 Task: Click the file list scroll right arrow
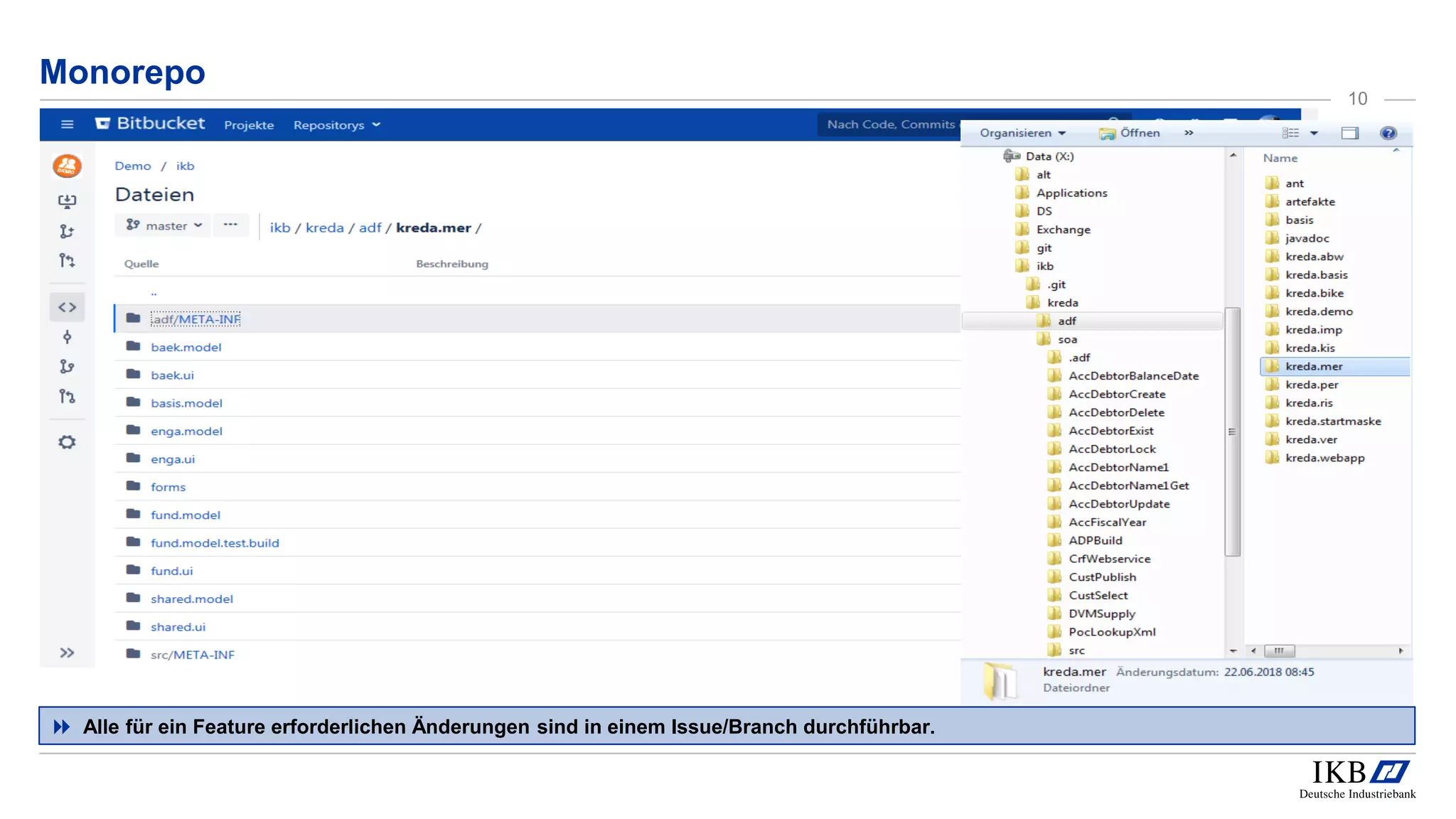pos(1401,651)
